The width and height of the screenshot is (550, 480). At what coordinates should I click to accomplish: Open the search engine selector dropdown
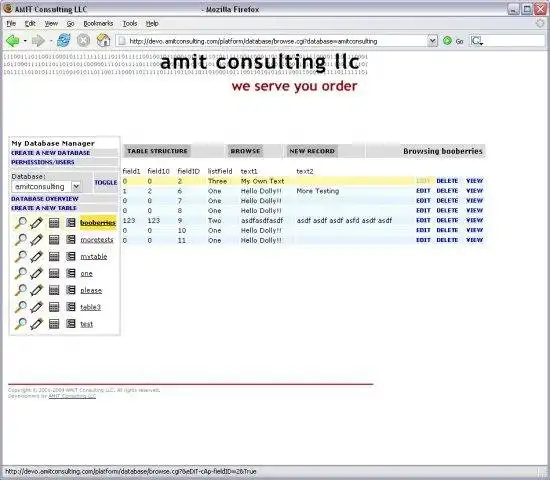(x=477, y=41)
